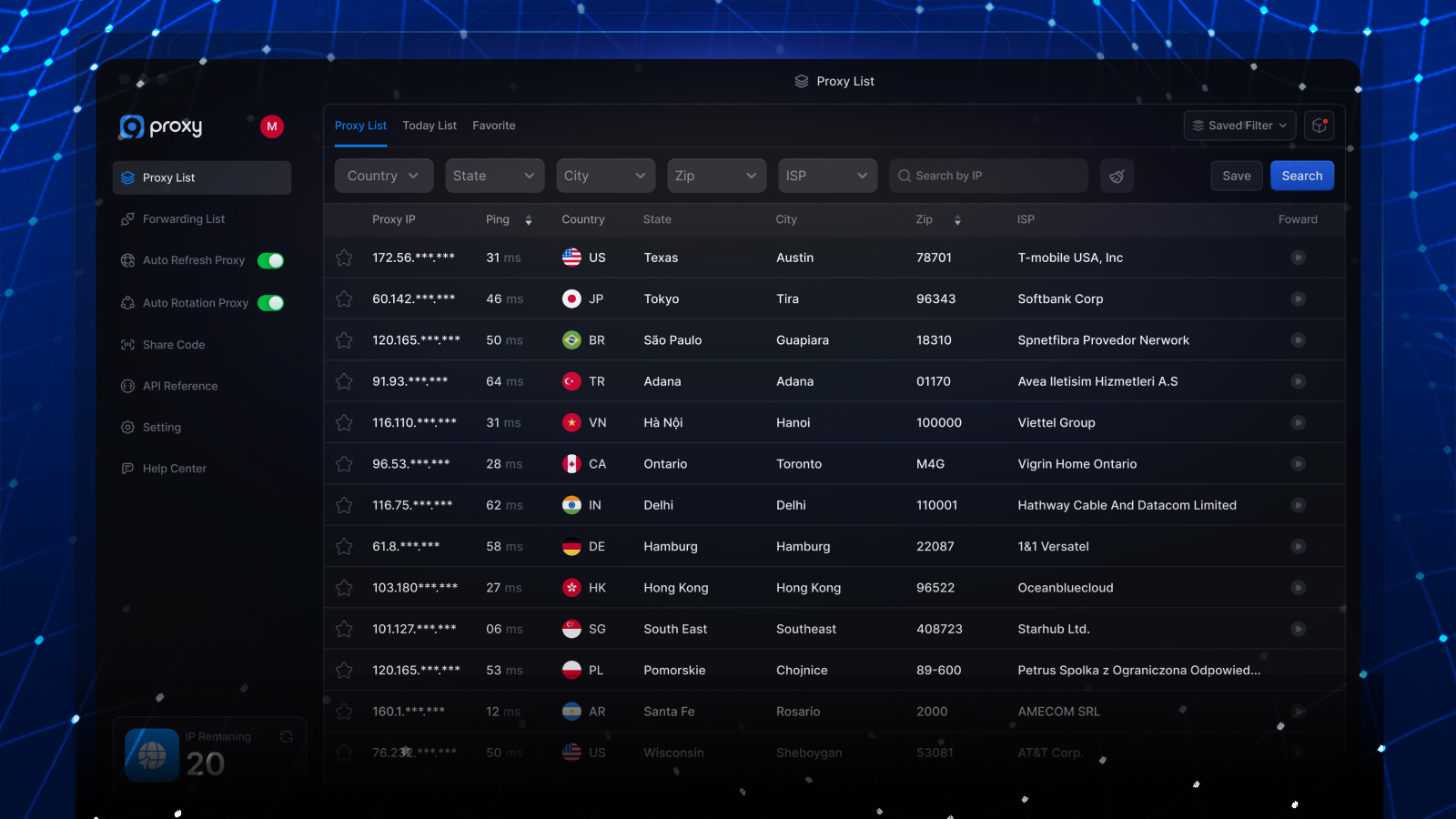
Task: Click the clear filters broom icon
Action: pos(1117,176)
